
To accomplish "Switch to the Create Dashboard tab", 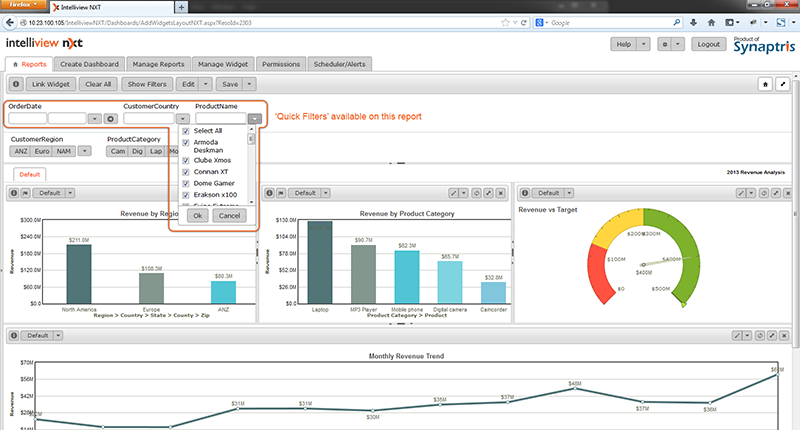I will (x=91, y=63).
